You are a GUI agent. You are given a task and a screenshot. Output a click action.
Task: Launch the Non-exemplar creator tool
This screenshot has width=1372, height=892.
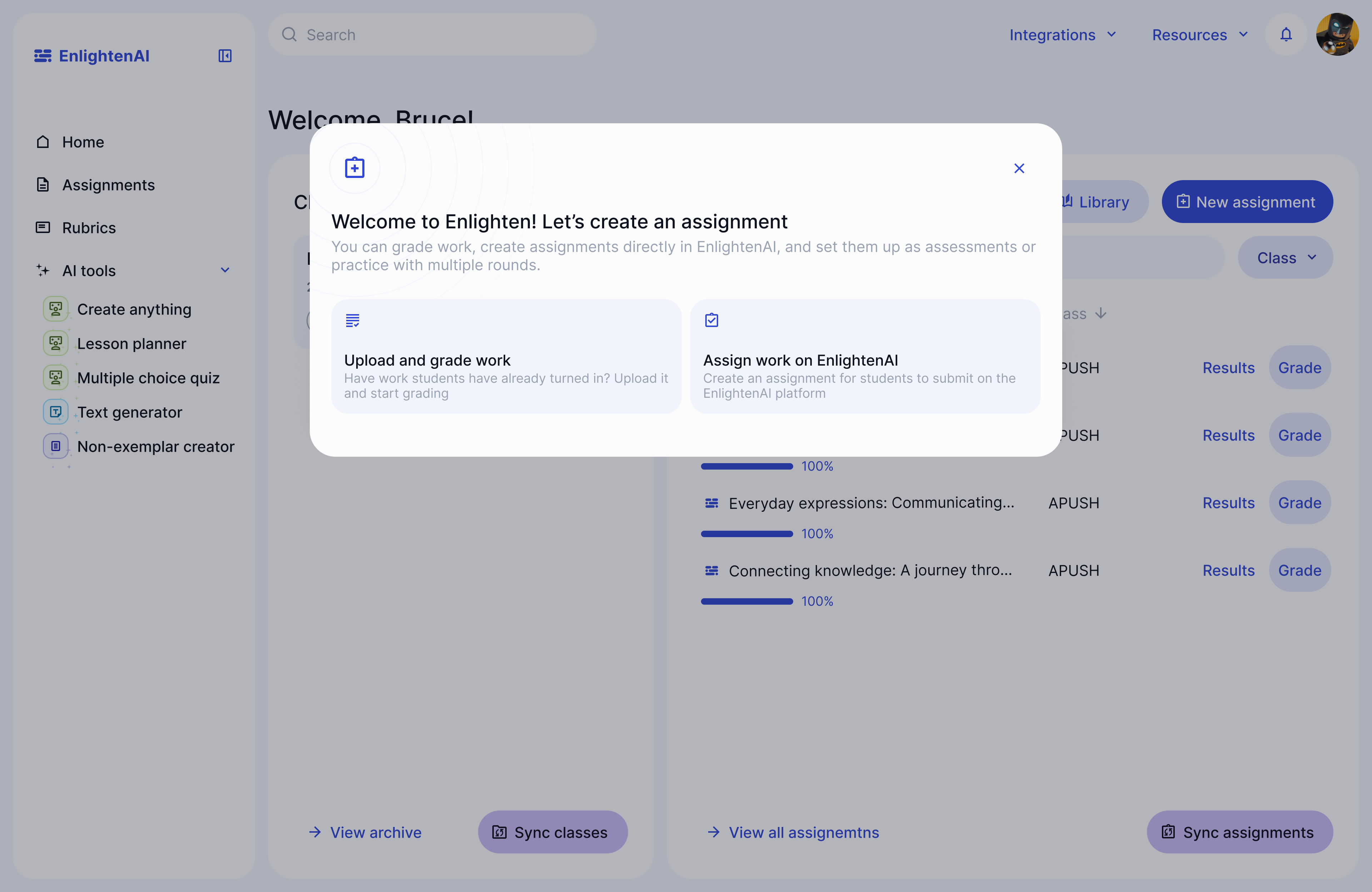[x=156, y=446]
